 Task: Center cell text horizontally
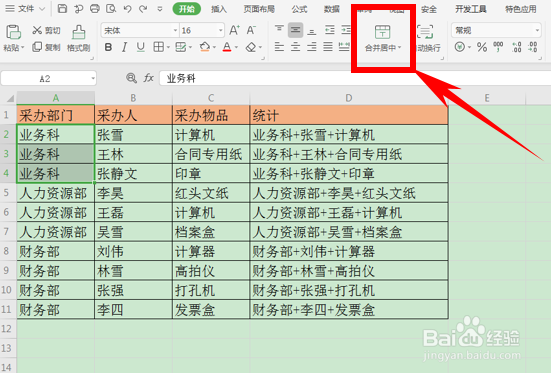tap(295, 47)
